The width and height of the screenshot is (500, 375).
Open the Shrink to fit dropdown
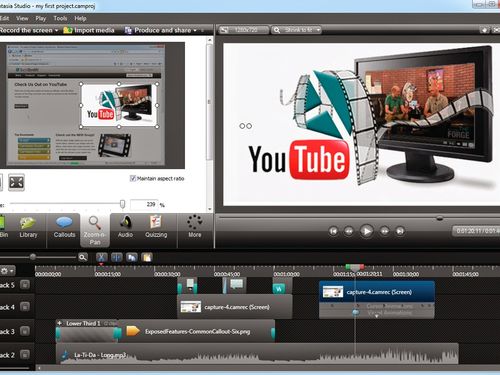pos(318,30)
